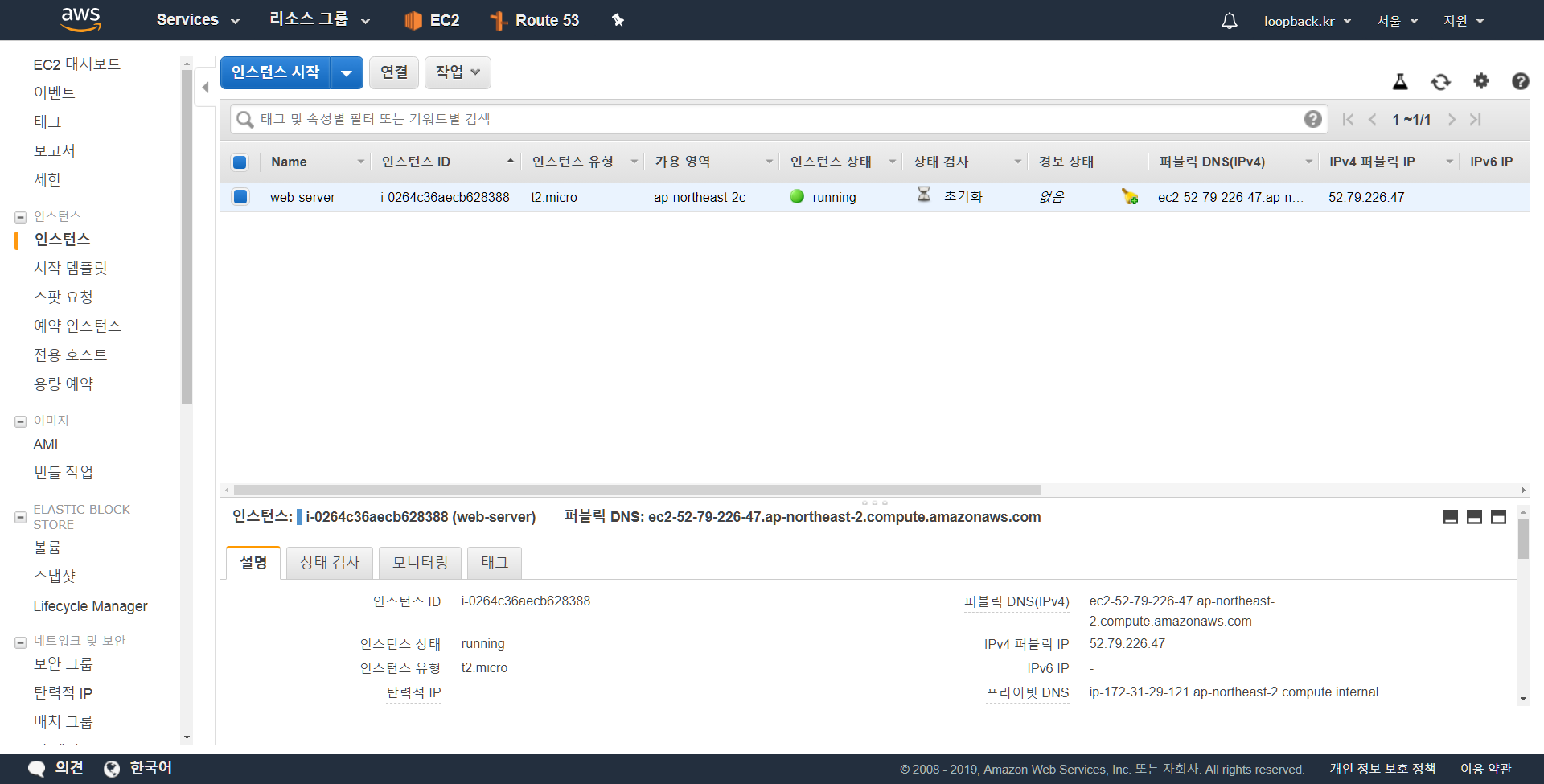The image size is (1544, 784).
Task: Click the 의견 feedback link
Action: [69, 768]
